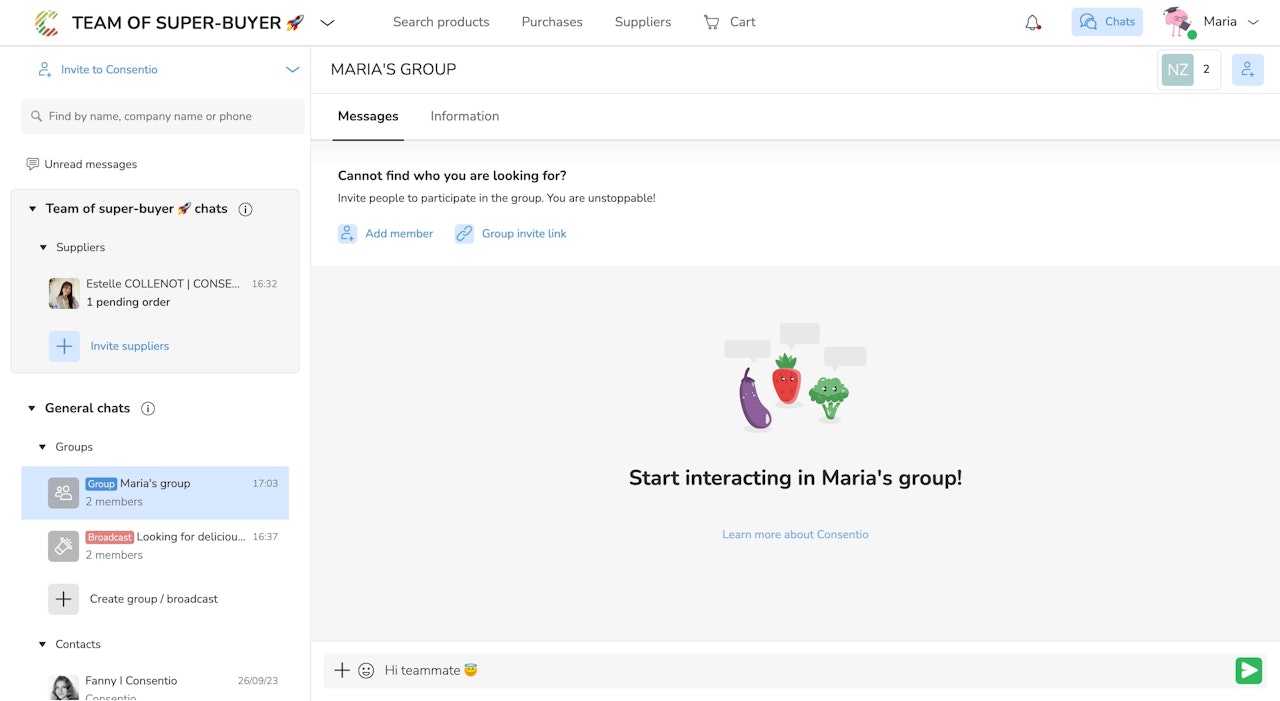This screenshot has height=701, width=1280.
Task: Collapse the Groups tree section
Action: click(x=43, y=447)
